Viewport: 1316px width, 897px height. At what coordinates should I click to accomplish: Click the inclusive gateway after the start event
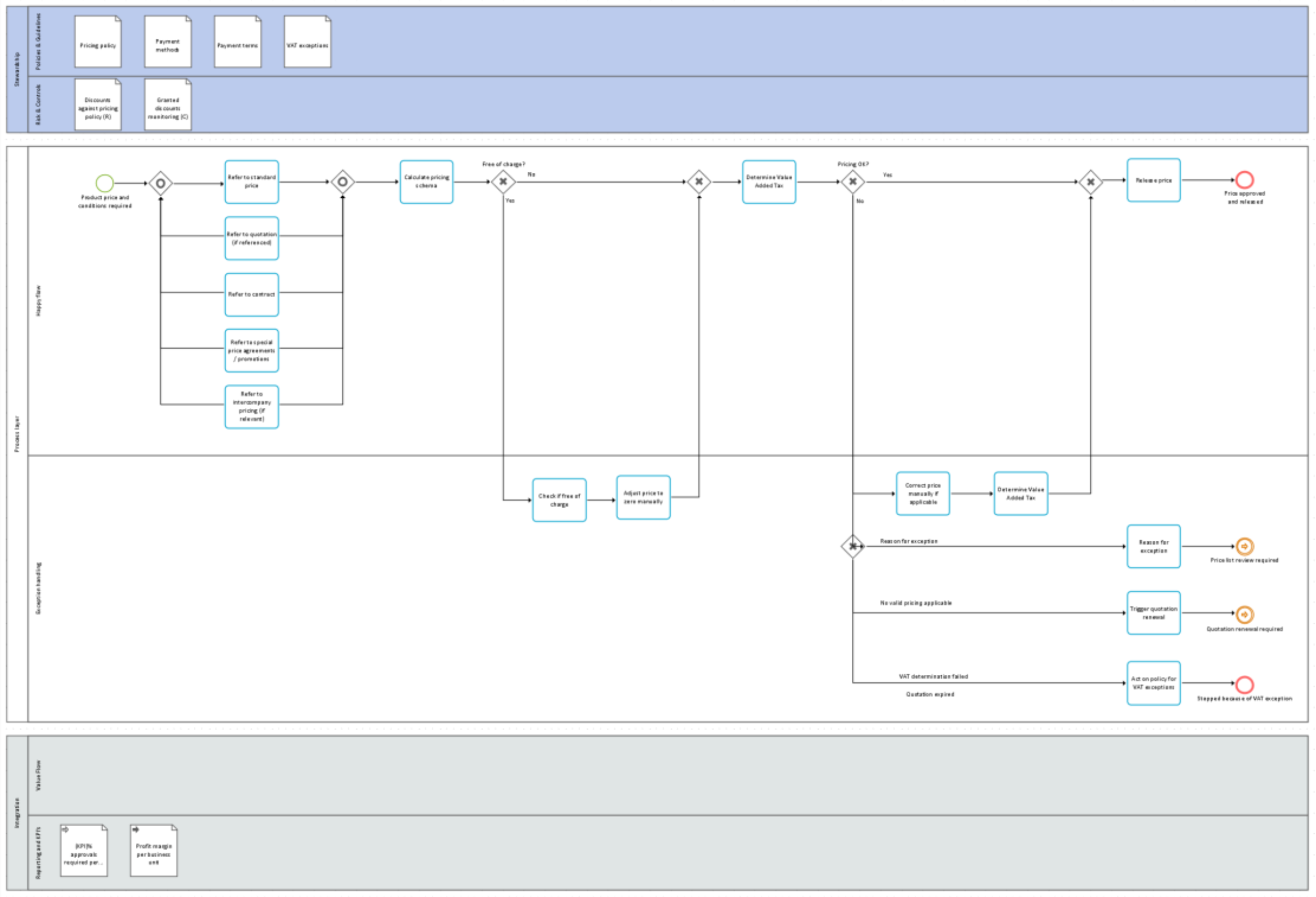[x=161, y=183]
